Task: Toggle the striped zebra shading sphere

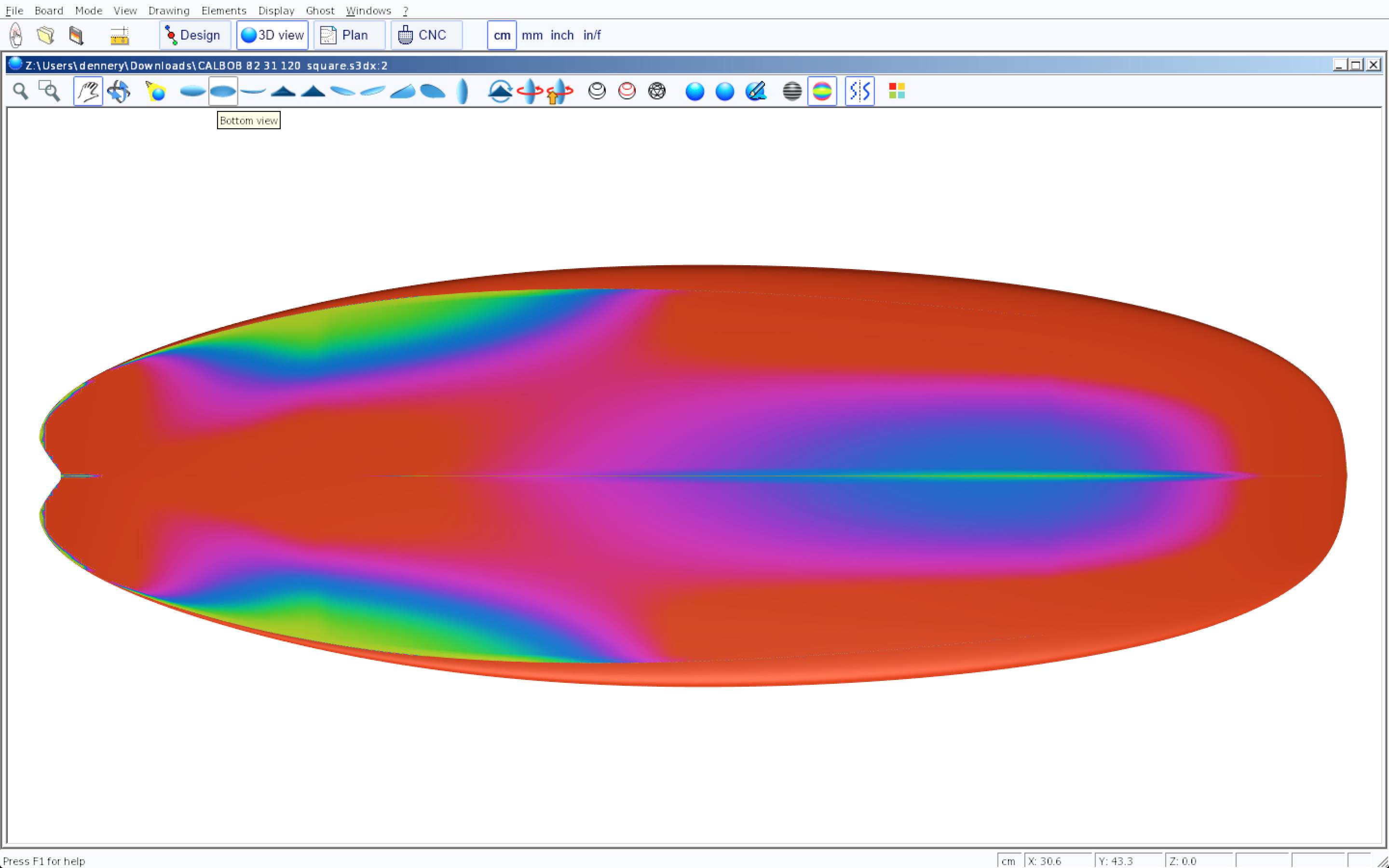Action: pos(792,91)
